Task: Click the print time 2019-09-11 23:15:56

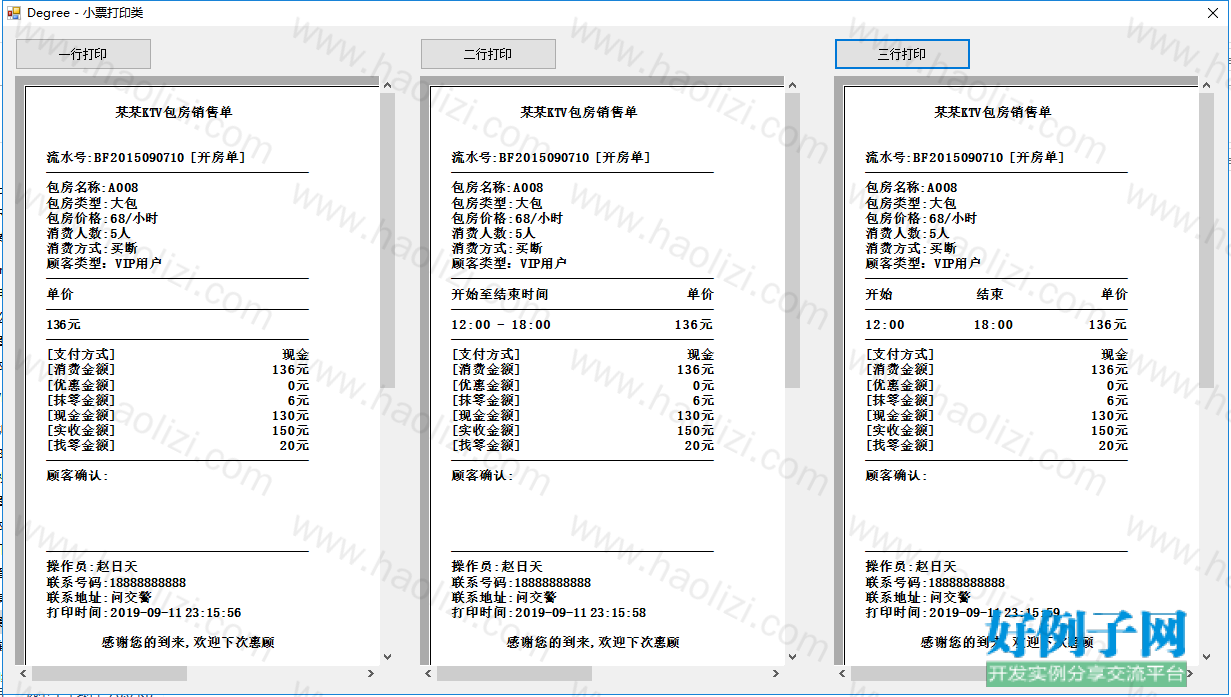Action: coord(178,613)
